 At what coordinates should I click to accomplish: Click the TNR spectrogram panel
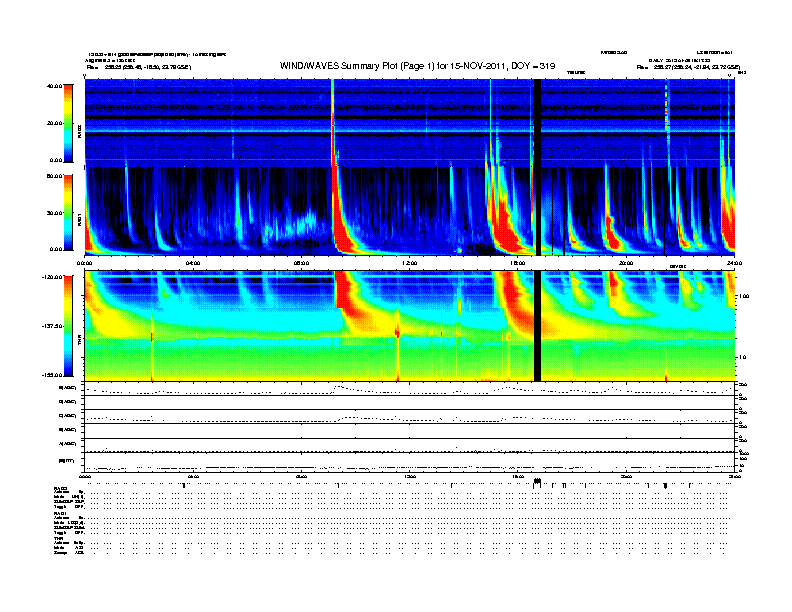[x=409, y=326]
